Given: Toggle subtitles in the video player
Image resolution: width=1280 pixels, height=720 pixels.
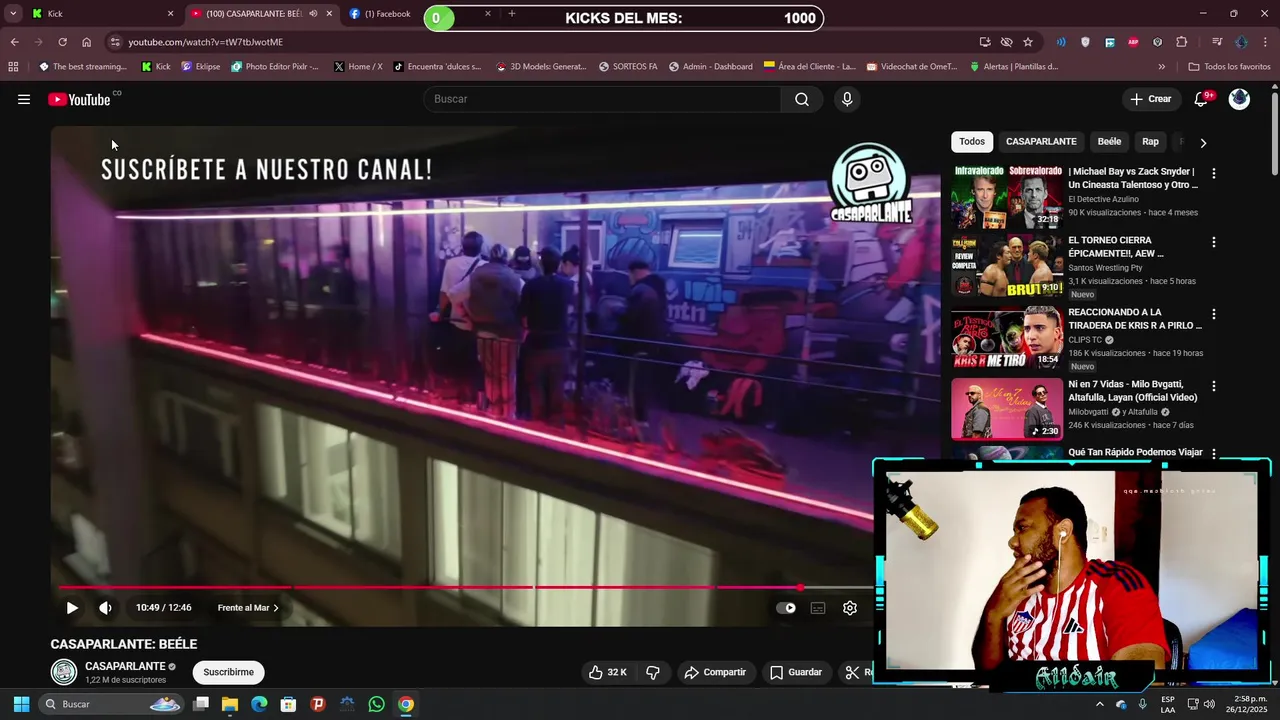Looking at the screenshot, I should (818, 608).
